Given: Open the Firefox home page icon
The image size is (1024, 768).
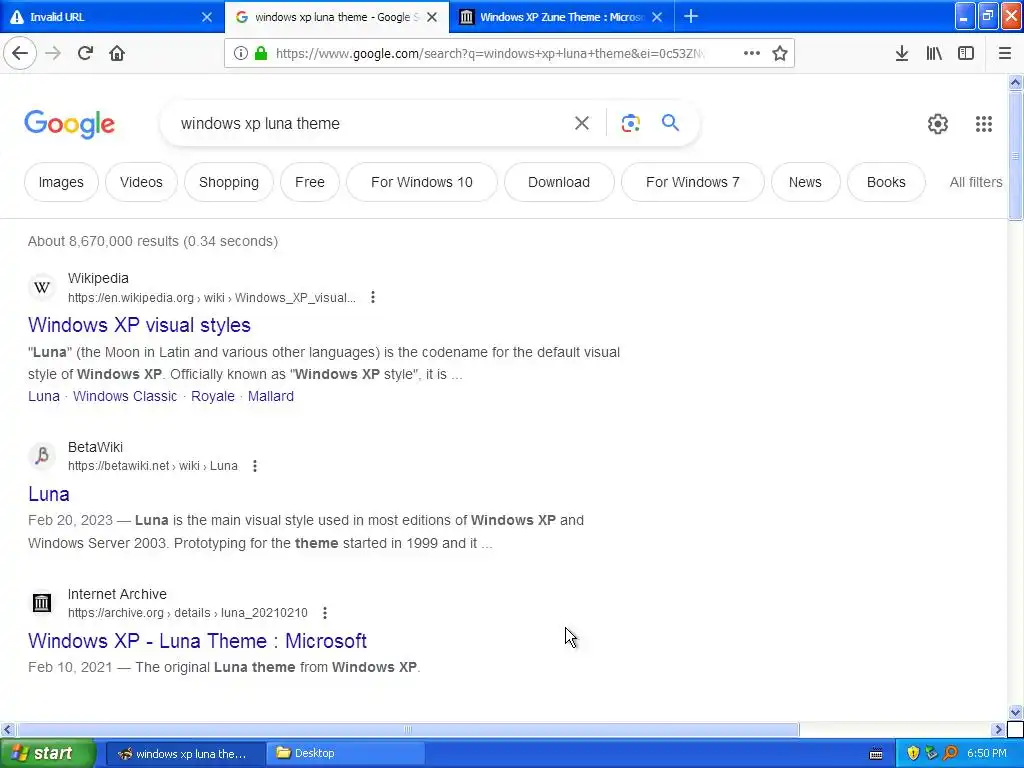Looking at the screenshot, I should (x=117, y=53).
